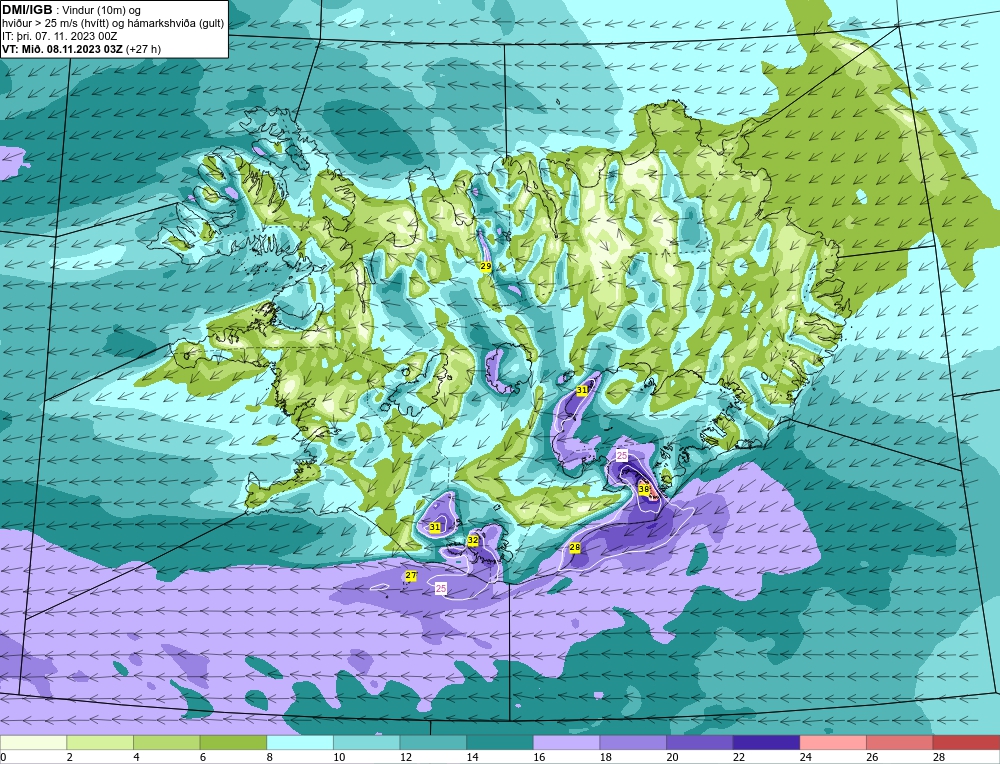Click the DMI/IGB title text
Image resolution: width=1000 pixels, height=764 pixels.
point(27,10)
